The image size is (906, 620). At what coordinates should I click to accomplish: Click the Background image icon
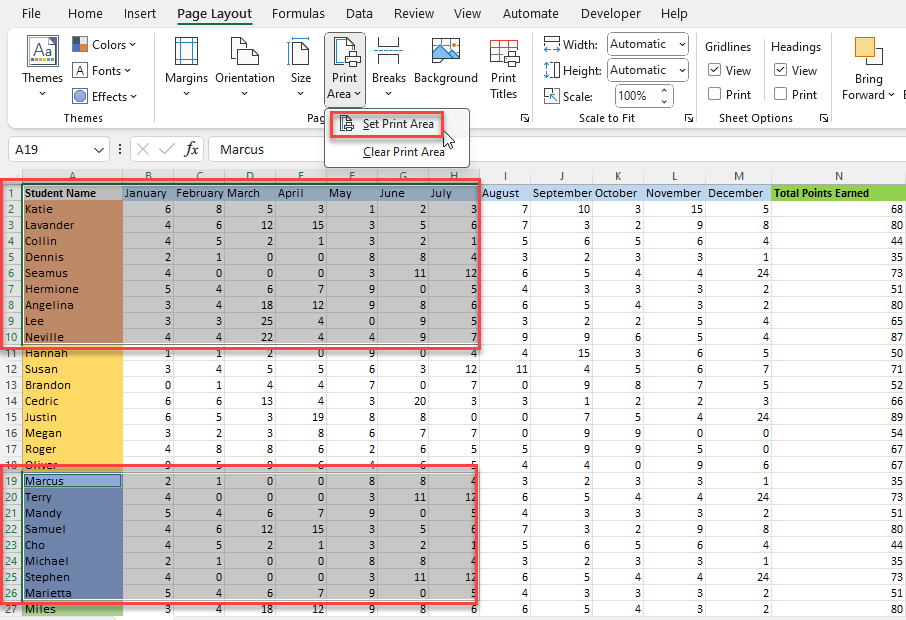click(445, 52)
